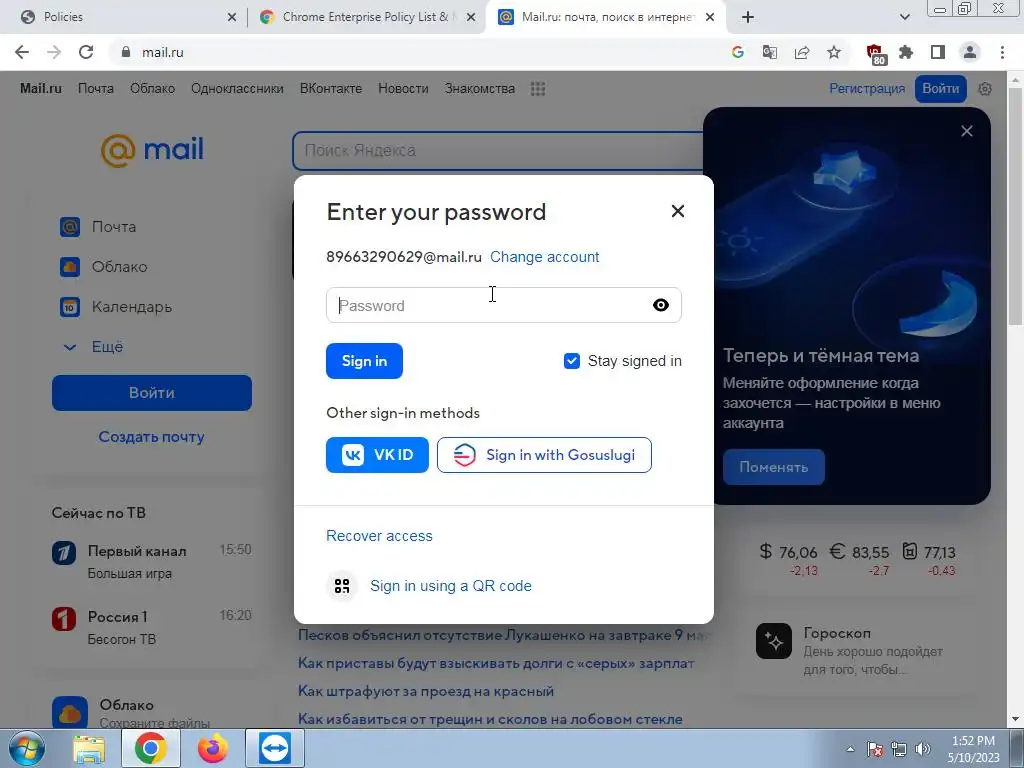Show password with the eye icon
Viewport: 1024px width, 768px height.
click(x=660, y=305)
